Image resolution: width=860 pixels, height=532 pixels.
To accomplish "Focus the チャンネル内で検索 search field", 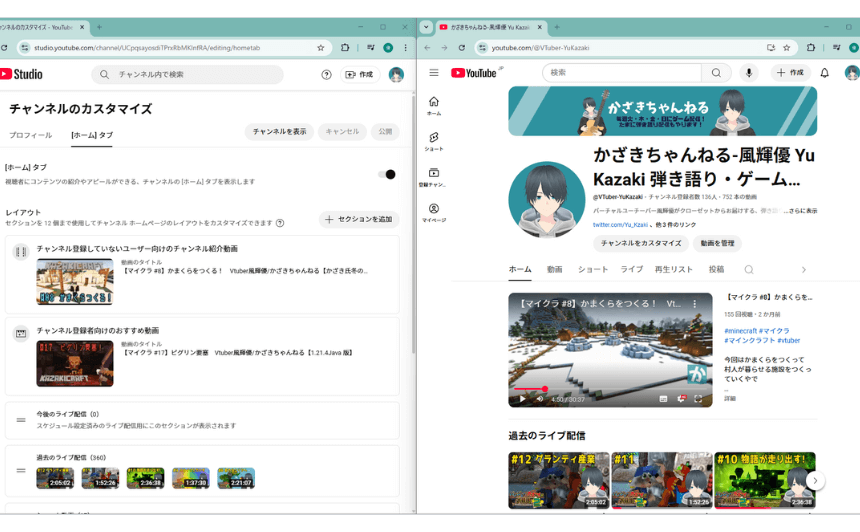I will 188,75.
